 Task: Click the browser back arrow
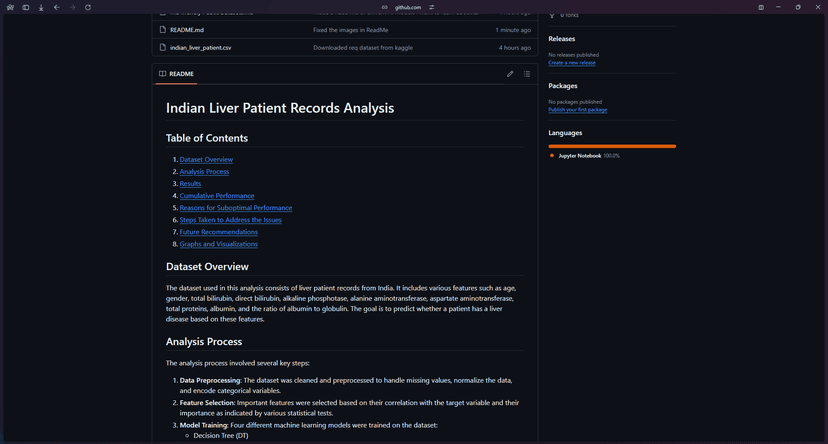pyautogui.click(x=56, y=7)
